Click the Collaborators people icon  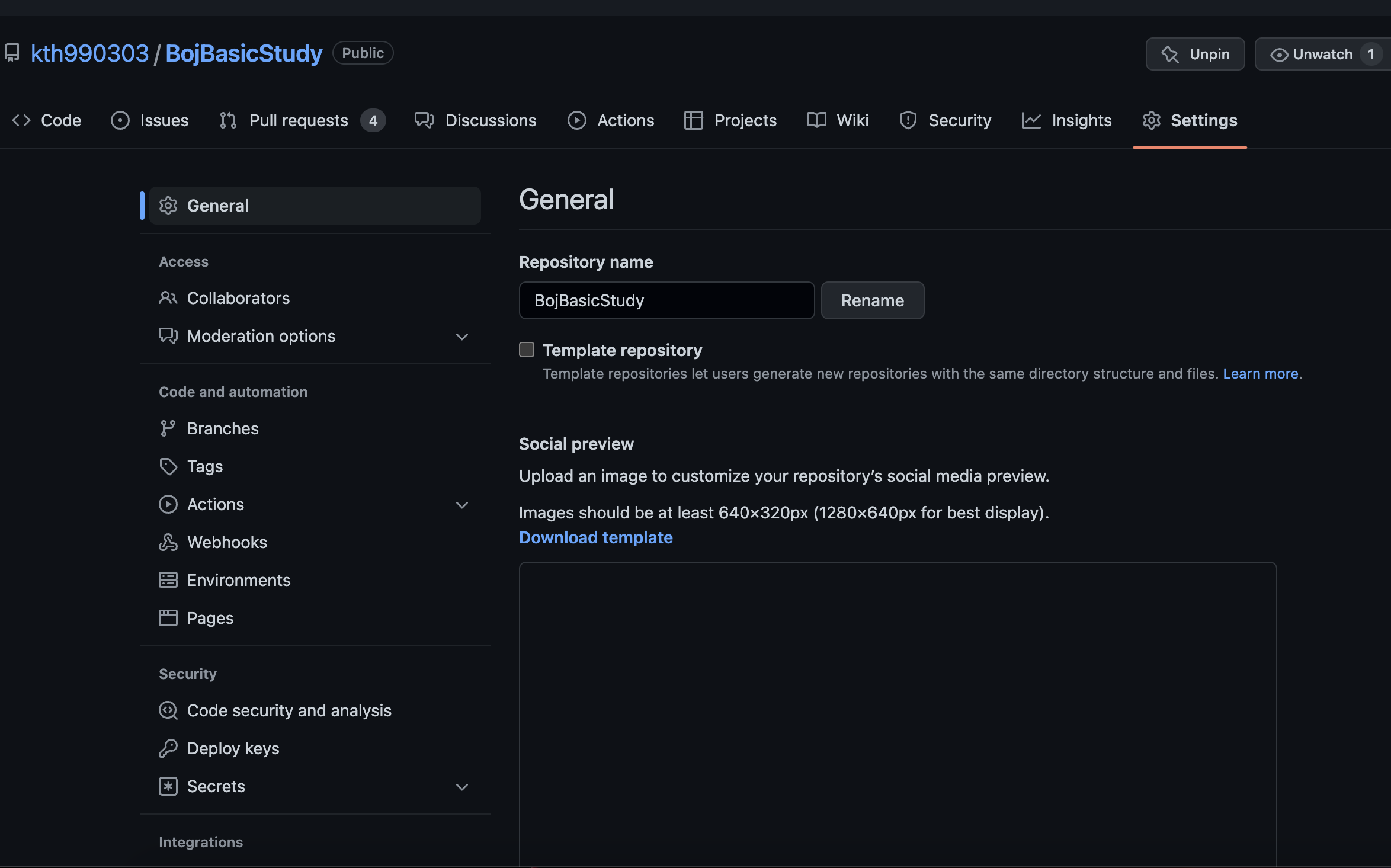pos(168,298)
